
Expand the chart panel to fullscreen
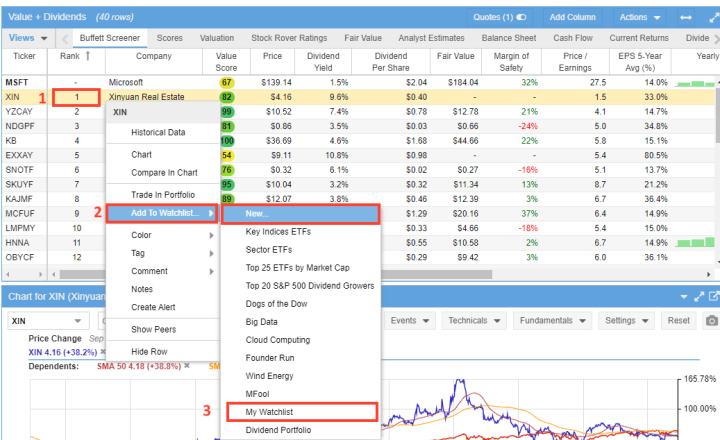[699, 297]
